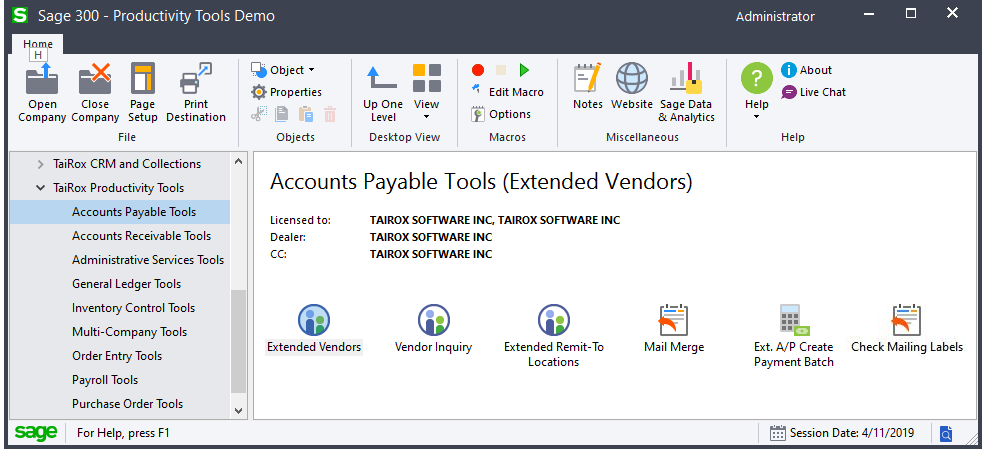This screenshot has height=453, width=986.
Task: Open the Object dropdown
Action: [283, 70]
